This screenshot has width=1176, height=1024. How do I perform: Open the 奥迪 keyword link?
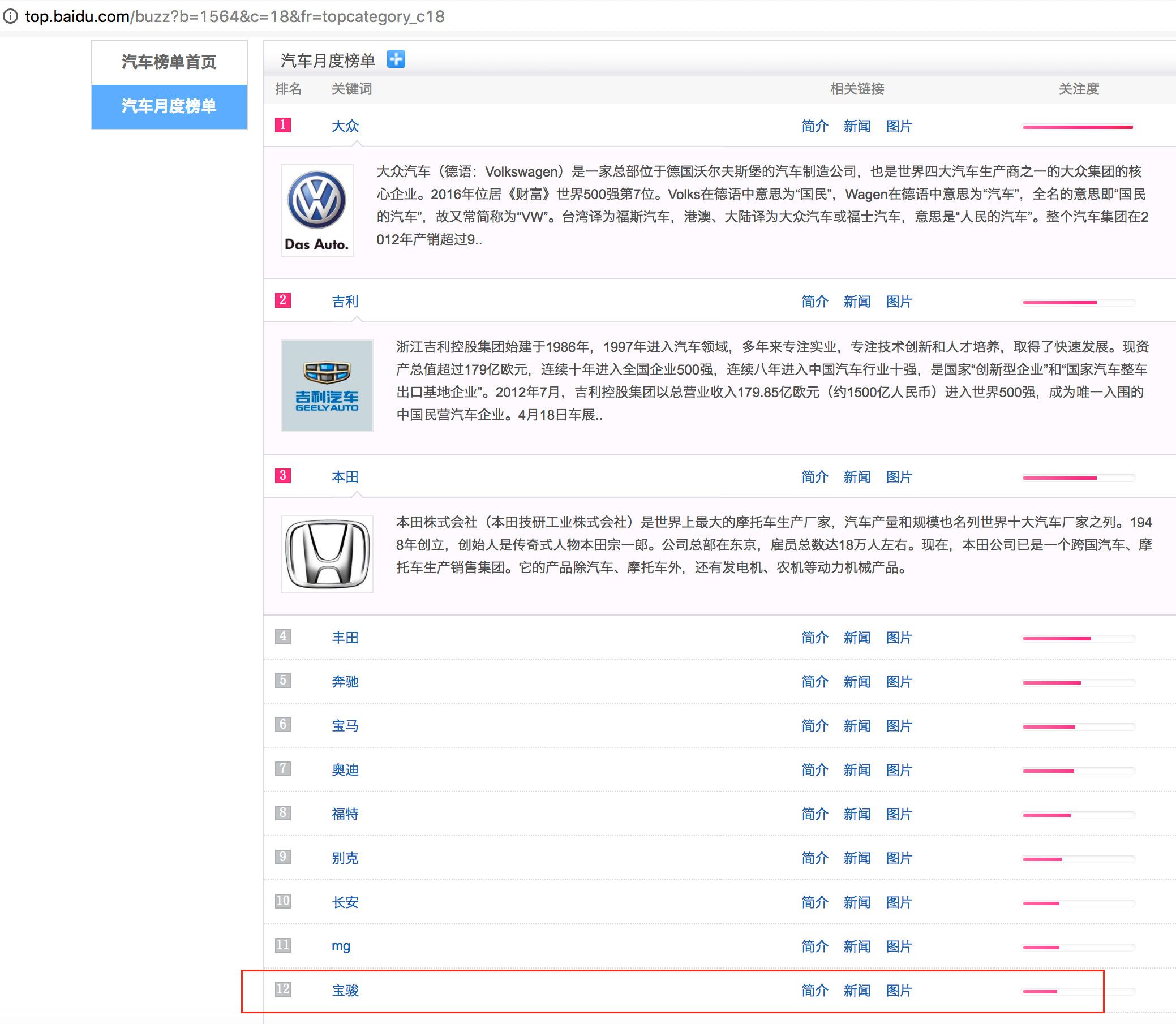[x=345, y=771]
